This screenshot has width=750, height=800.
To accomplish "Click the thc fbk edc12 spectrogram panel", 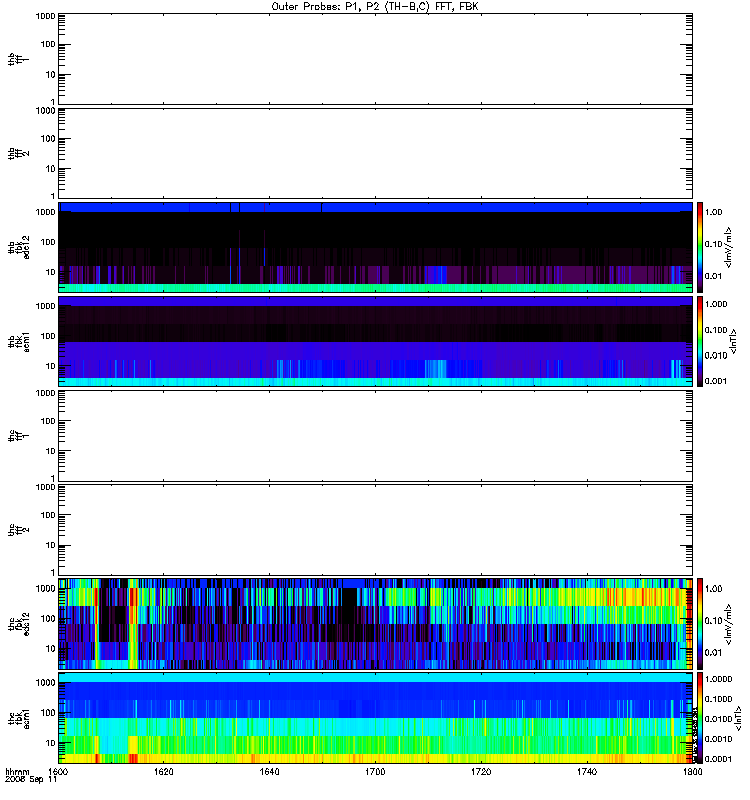I will click(375, 624).
